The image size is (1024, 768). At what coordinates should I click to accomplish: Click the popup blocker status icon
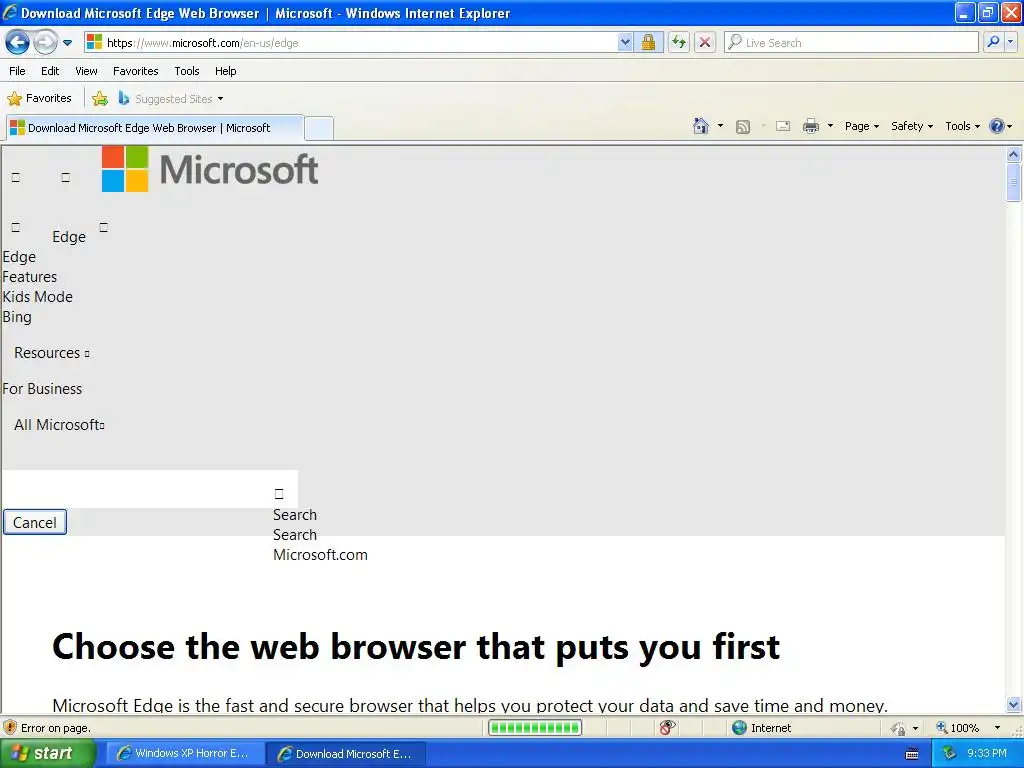pos(667,728)
